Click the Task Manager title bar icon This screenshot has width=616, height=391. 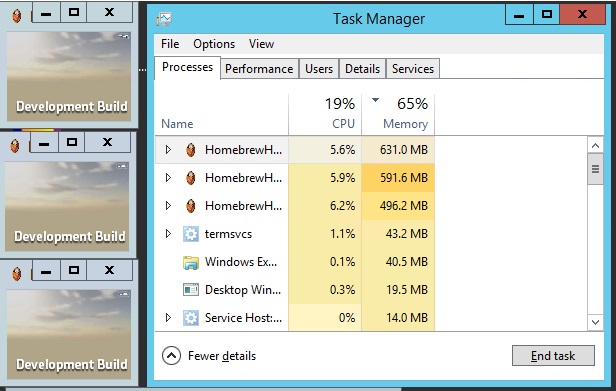point(164,19)
